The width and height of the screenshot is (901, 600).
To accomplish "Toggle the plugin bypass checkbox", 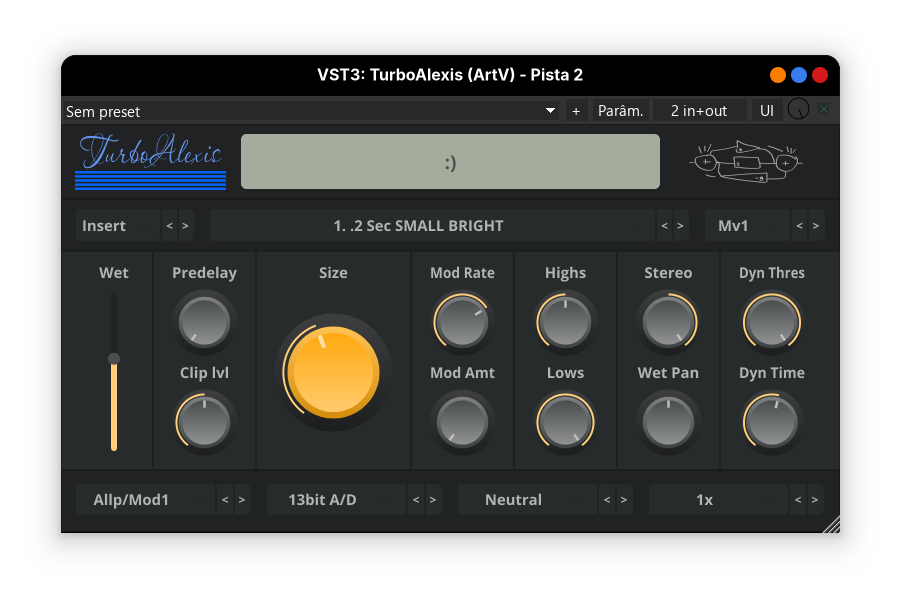I will pyautogui.click(x=824, y=111).
